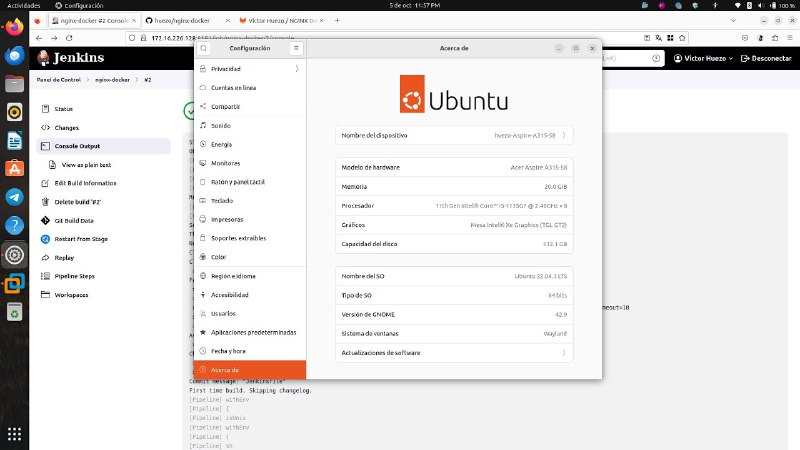Select Impresoras in the settings sidebar
Viewport: 800px width, 450px height.
[x=250, y=219]
